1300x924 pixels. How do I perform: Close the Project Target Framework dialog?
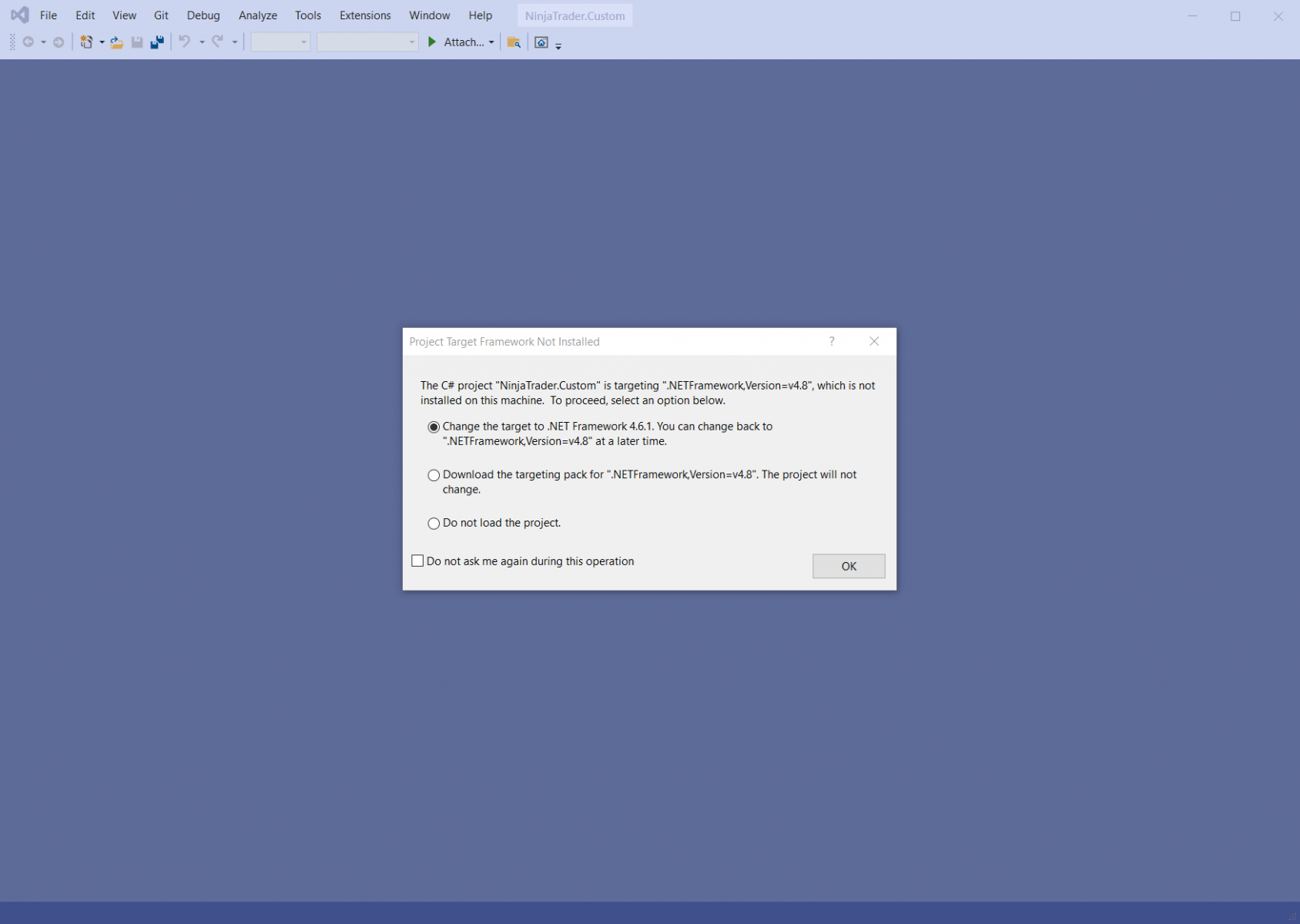tap(874, 341)
